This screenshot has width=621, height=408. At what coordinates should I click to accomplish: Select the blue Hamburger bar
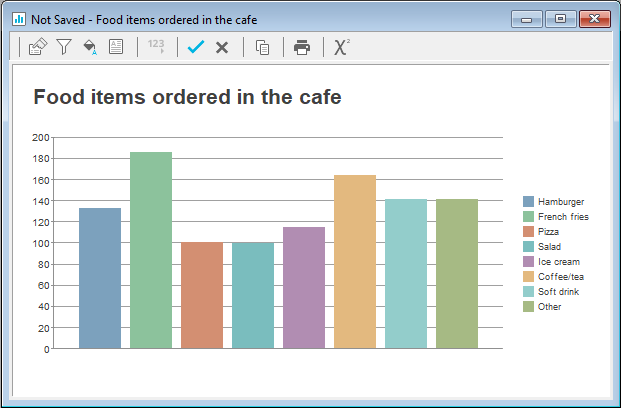[x=100, y=278]
